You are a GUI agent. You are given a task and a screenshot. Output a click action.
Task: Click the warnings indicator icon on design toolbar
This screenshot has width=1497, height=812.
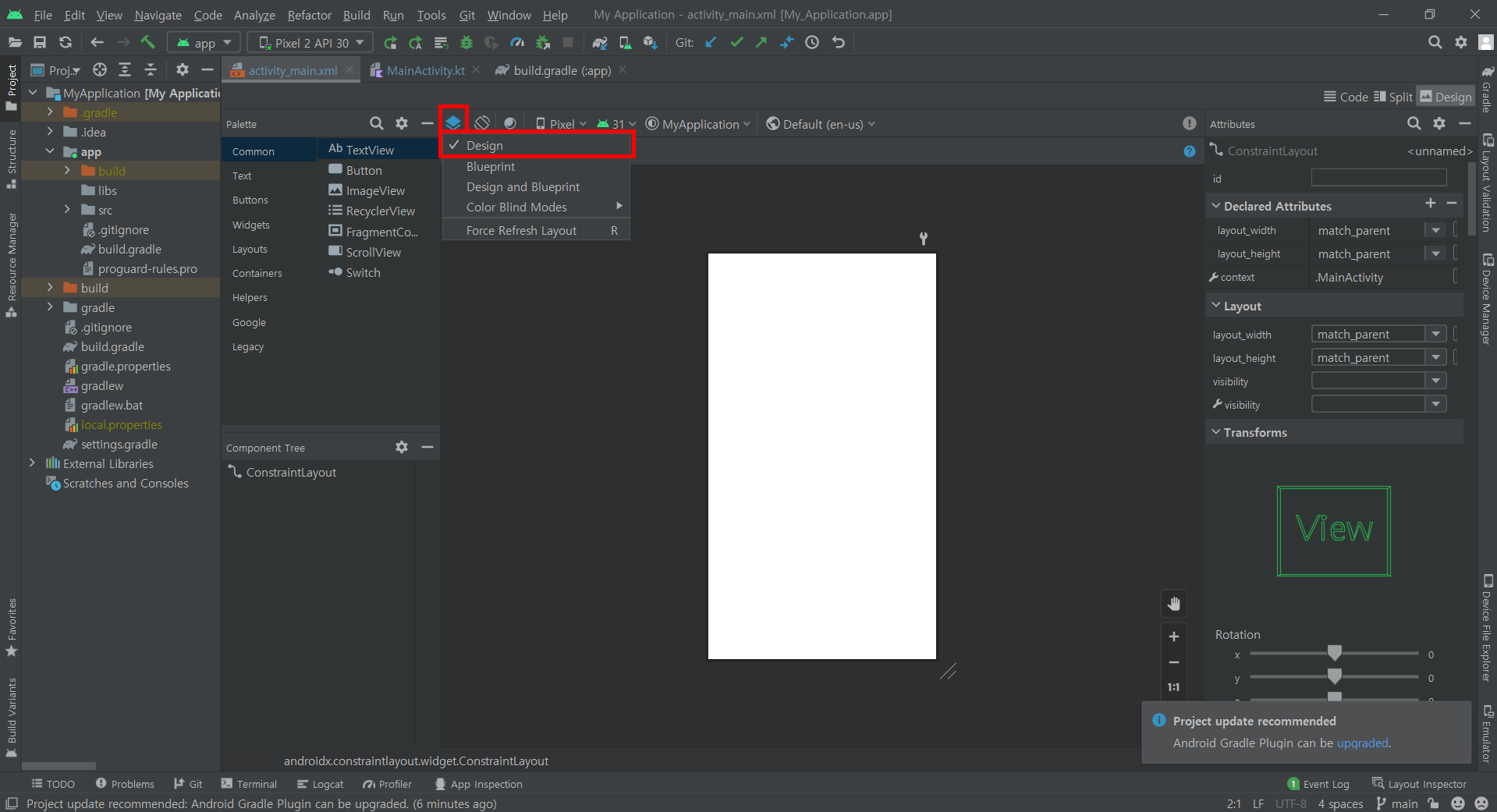point(1189,123)
